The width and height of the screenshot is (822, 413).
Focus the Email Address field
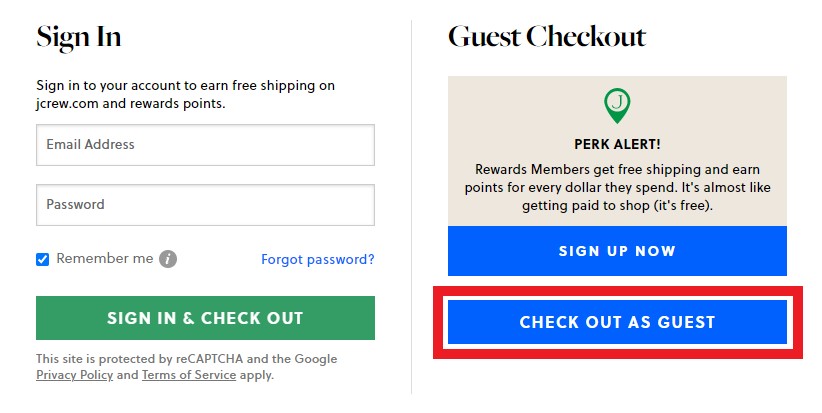(205, 145)
